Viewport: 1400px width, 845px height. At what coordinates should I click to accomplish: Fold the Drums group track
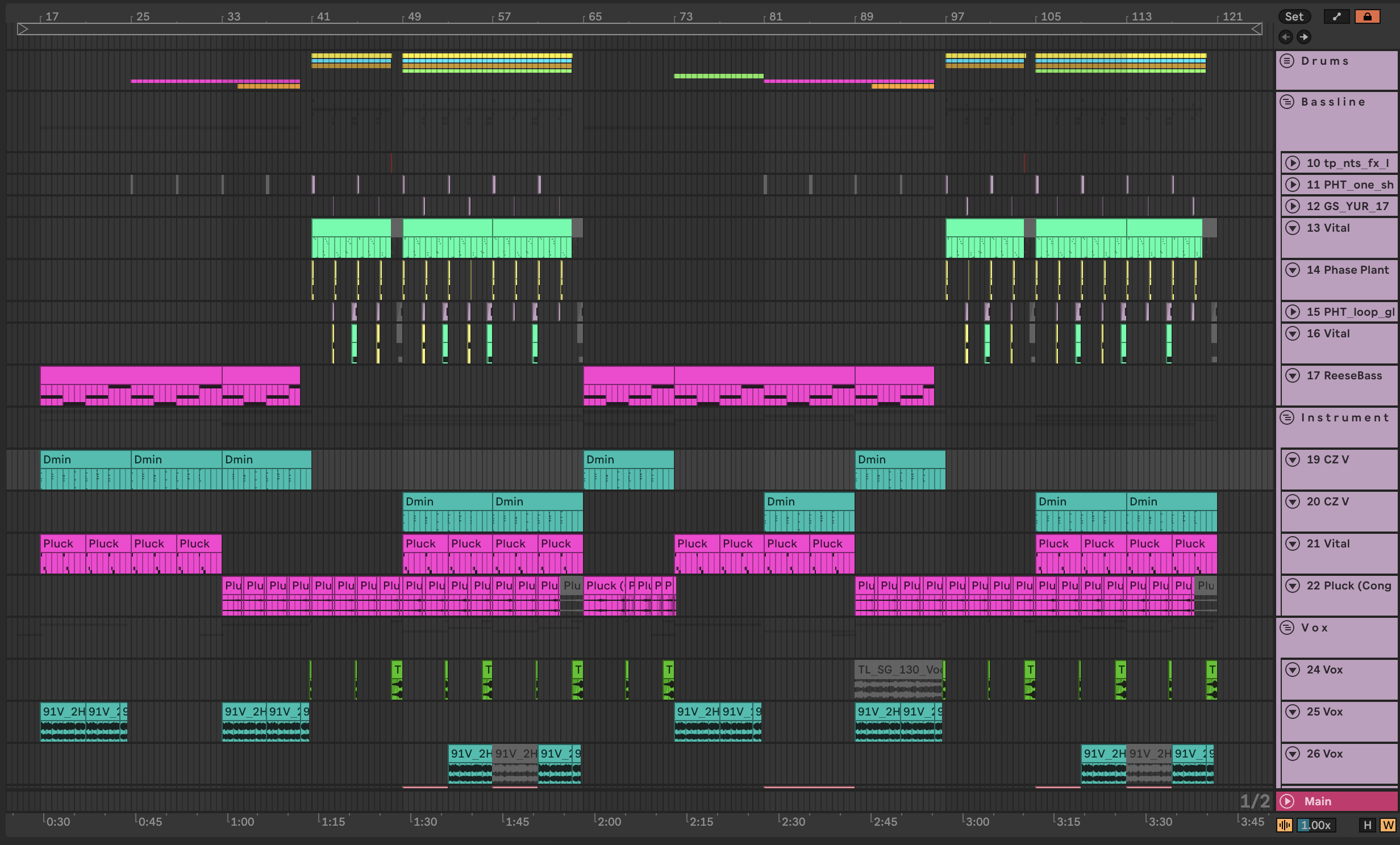pos(1287,61)
